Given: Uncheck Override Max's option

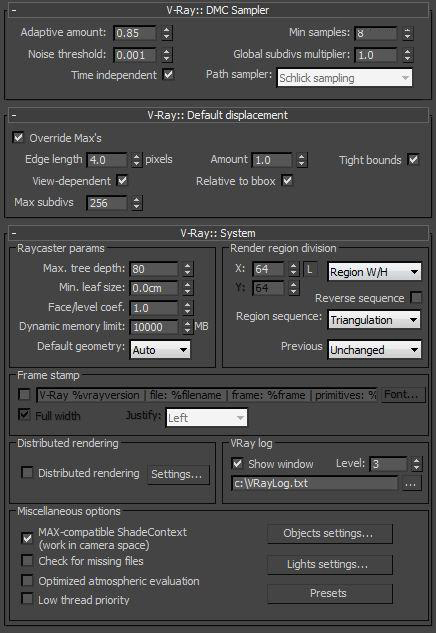Looking at the screenshot, I should 18,138.
